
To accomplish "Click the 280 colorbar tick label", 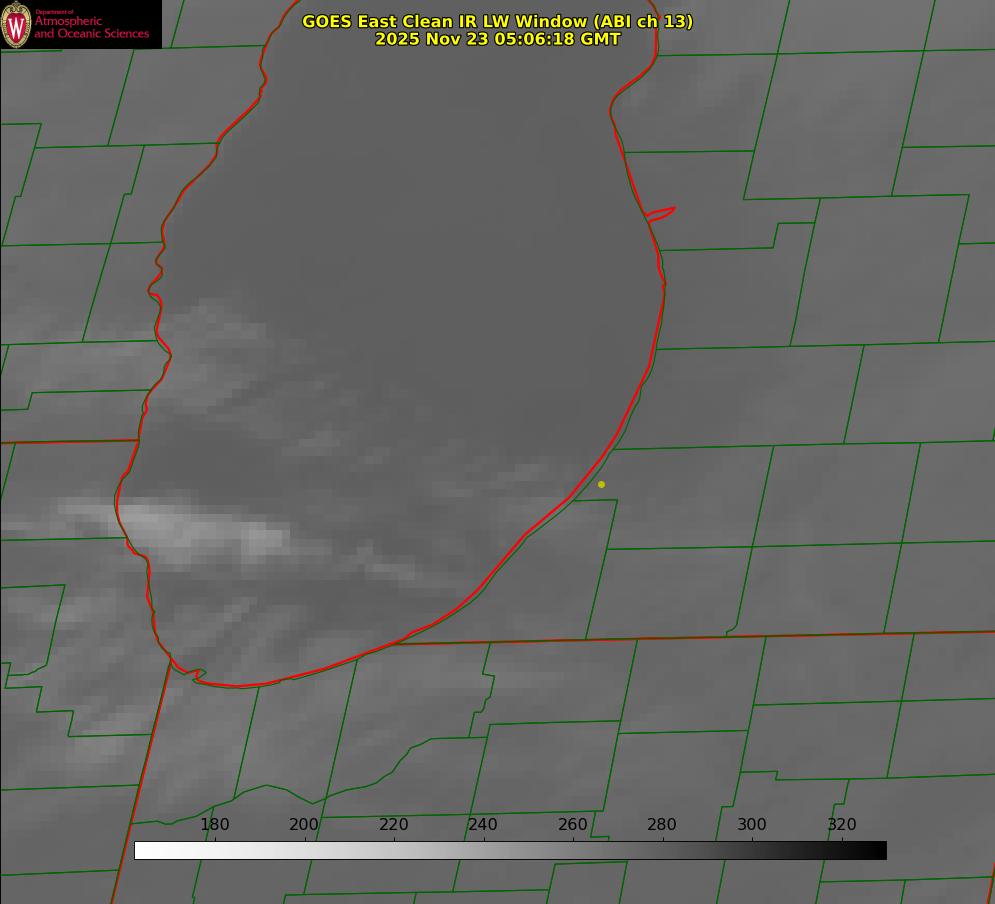I will 662,825.
